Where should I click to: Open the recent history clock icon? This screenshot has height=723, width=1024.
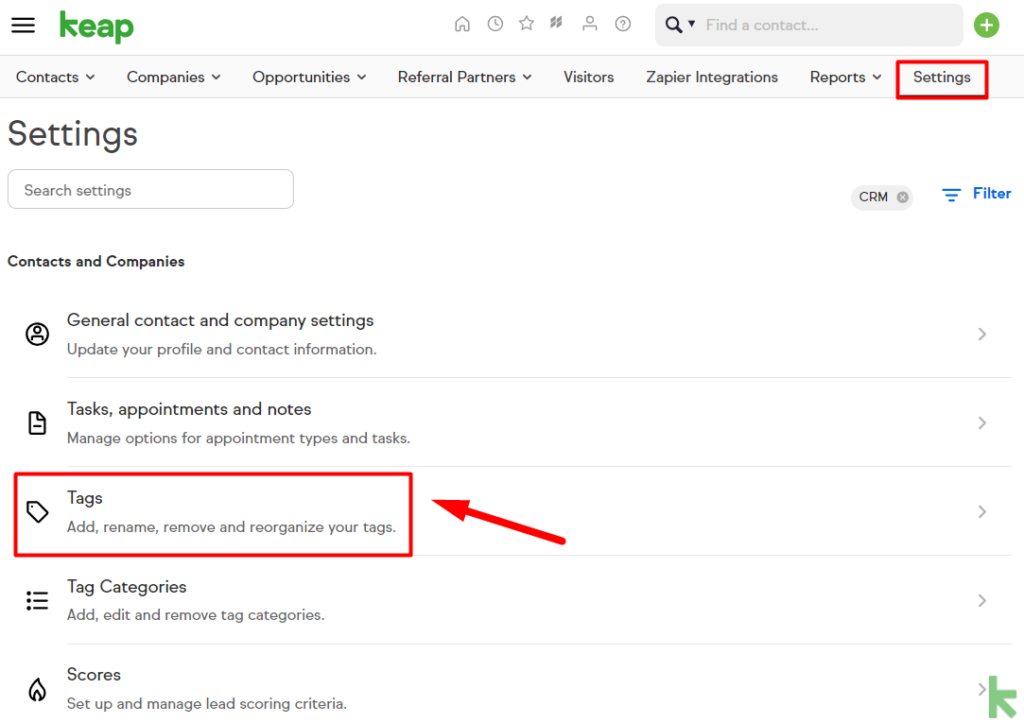point(495,24)
